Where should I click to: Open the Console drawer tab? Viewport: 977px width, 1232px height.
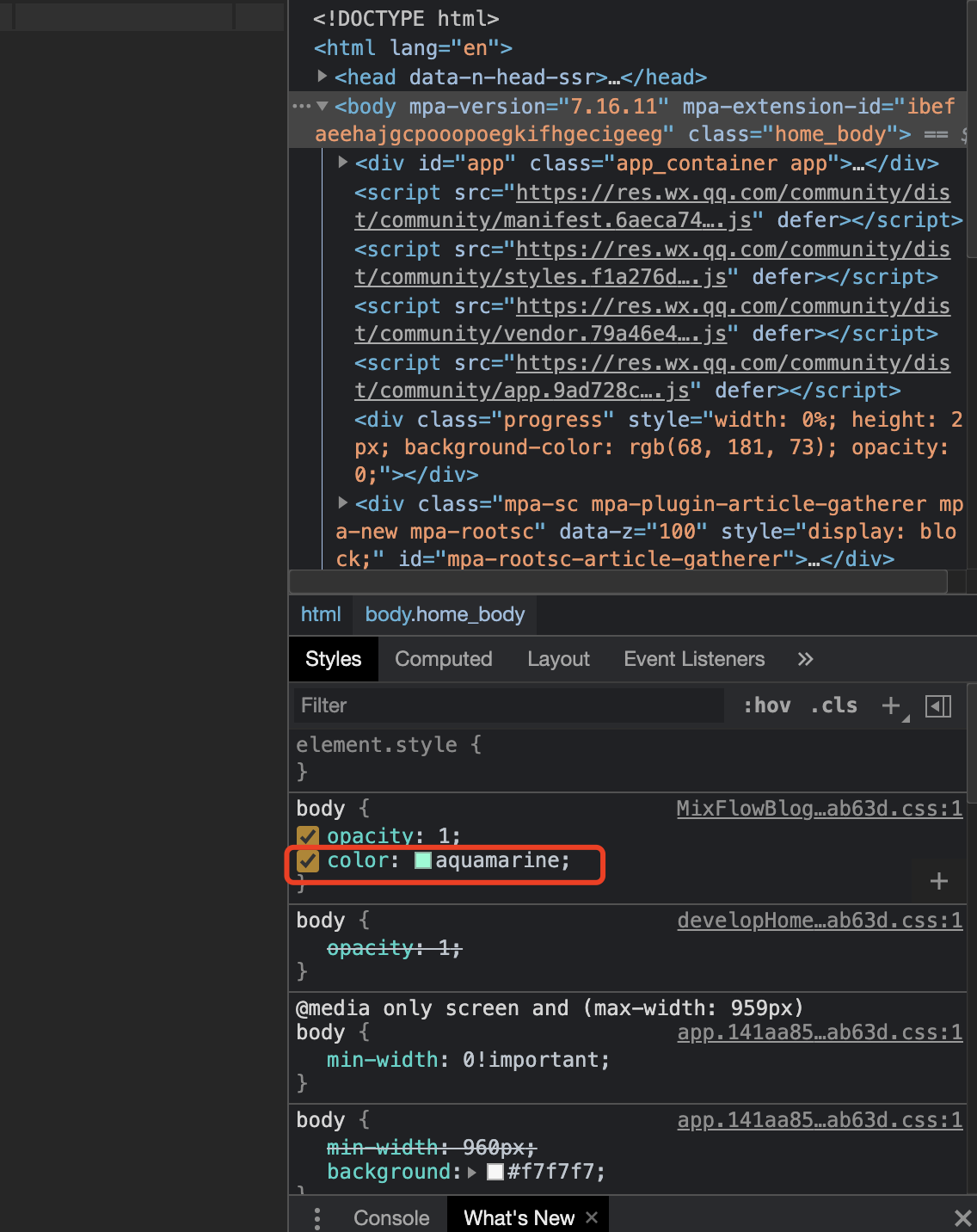[391, 1217]
